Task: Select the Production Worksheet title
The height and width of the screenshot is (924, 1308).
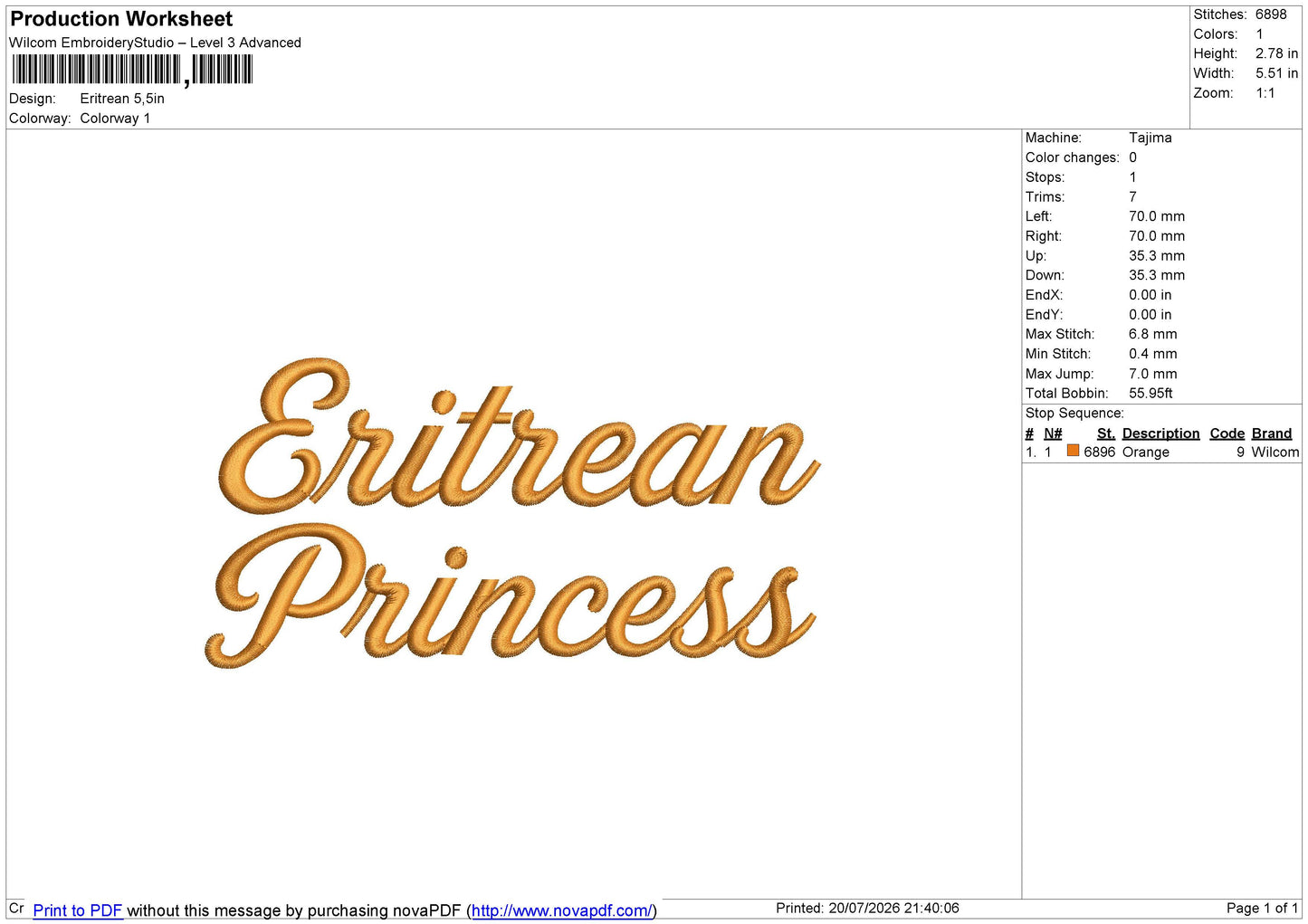Action: 121,19
